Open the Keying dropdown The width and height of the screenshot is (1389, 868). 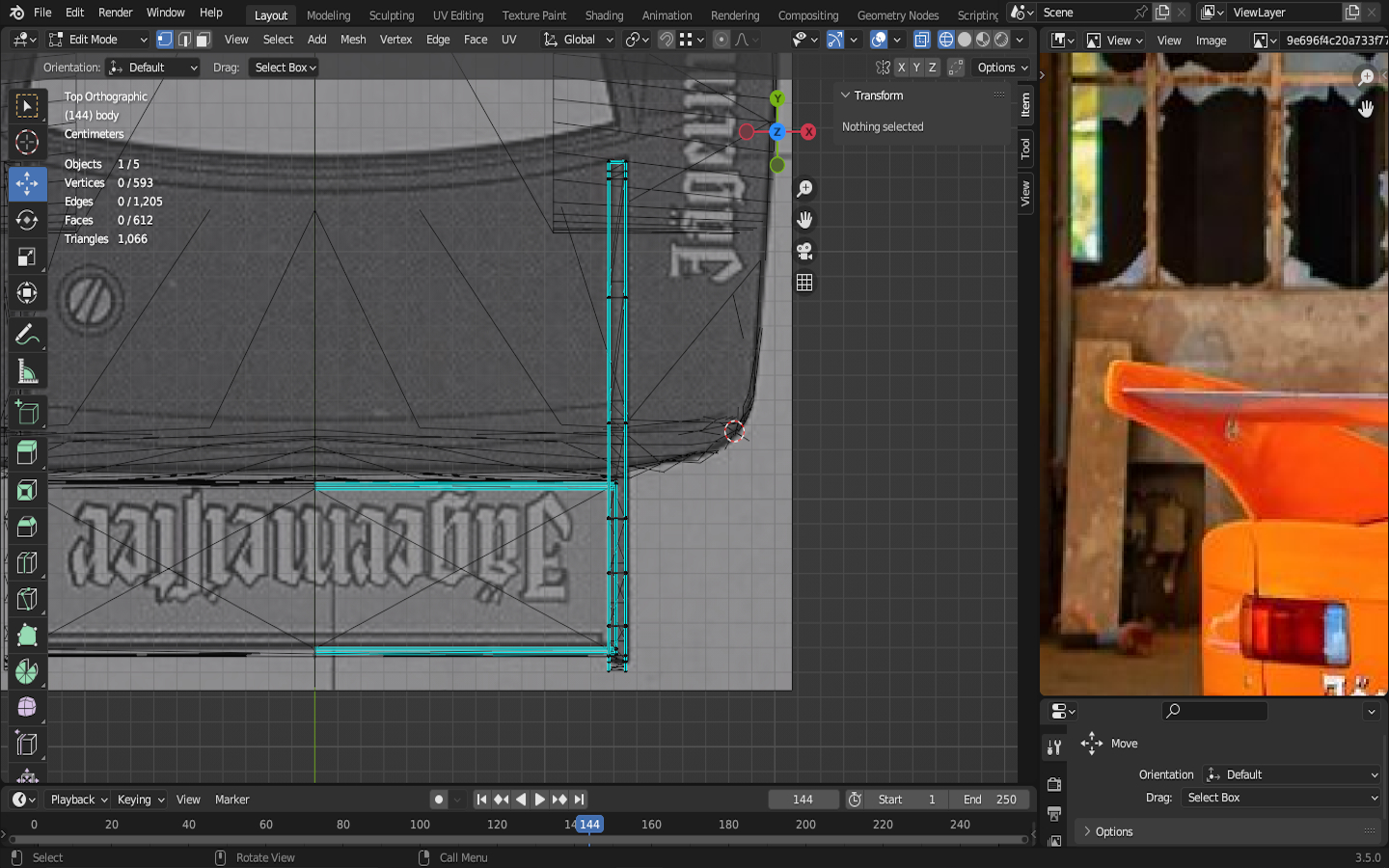[141, 800]
